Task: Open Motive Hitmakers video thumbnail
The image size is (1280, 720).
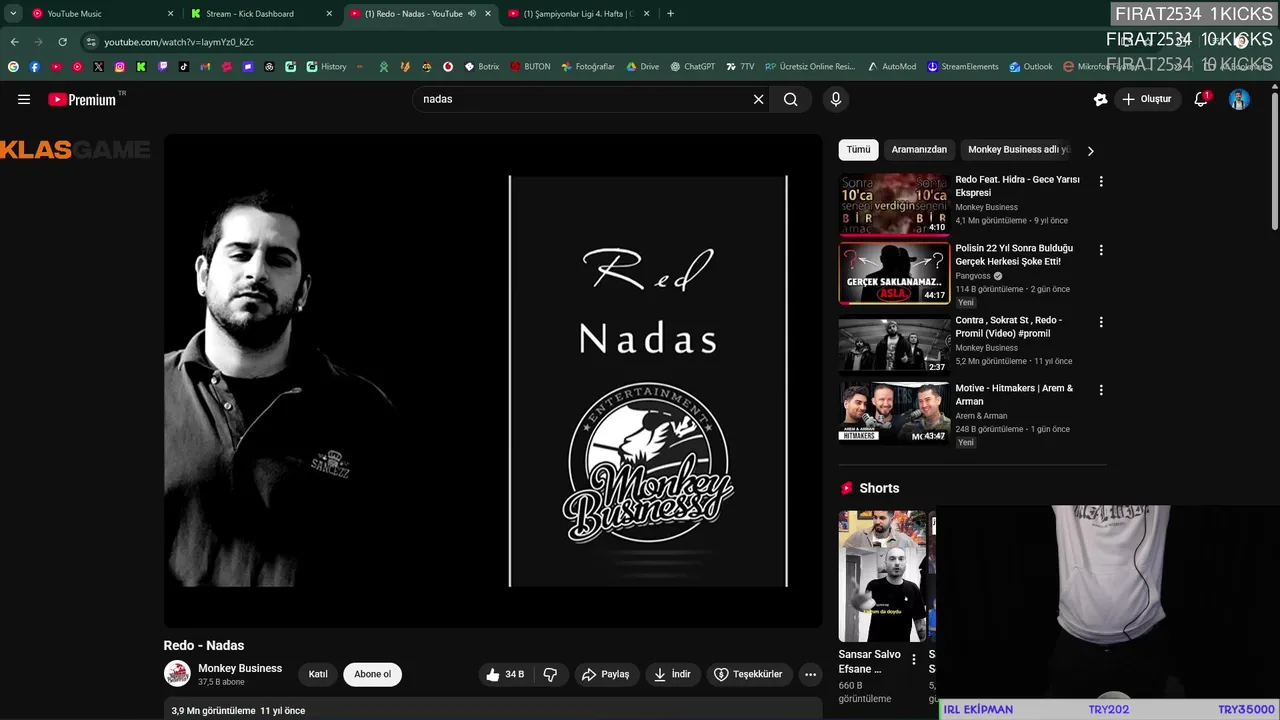Action: point(894,412)
